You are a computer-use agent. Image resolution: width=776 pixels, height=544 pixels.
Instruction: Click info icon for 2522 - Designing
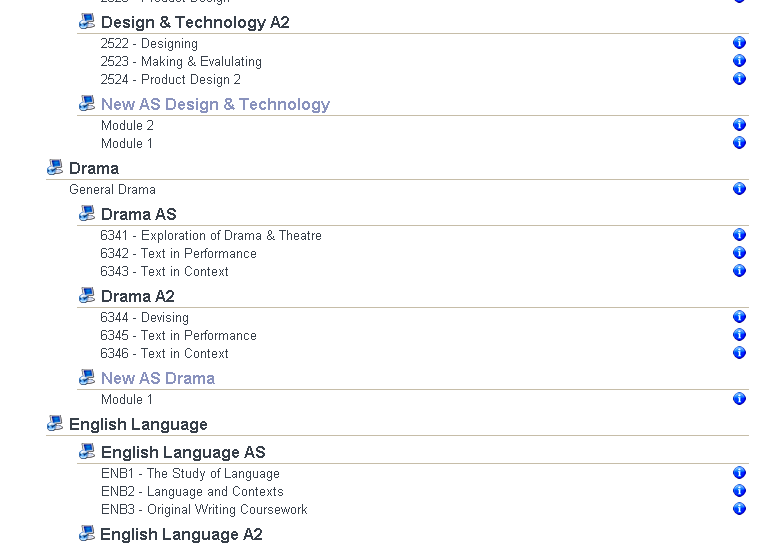click(739, 43)
